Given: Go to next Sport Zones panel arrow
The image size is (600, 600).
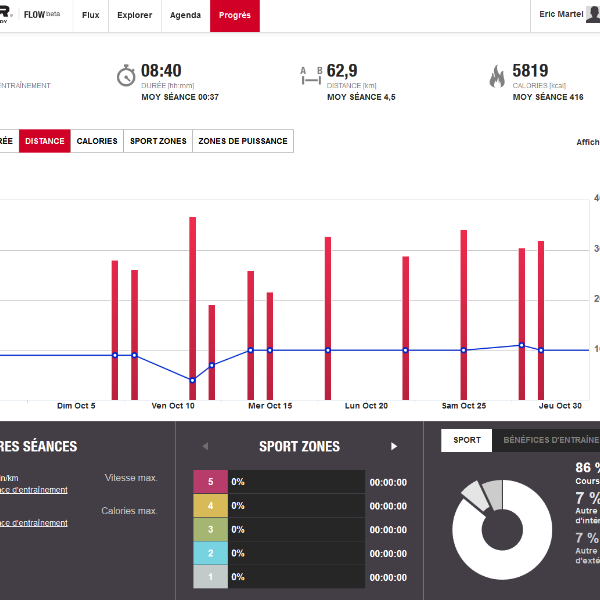Looking at the screenshot, I should pyautogui.click(x=394, y=446).
